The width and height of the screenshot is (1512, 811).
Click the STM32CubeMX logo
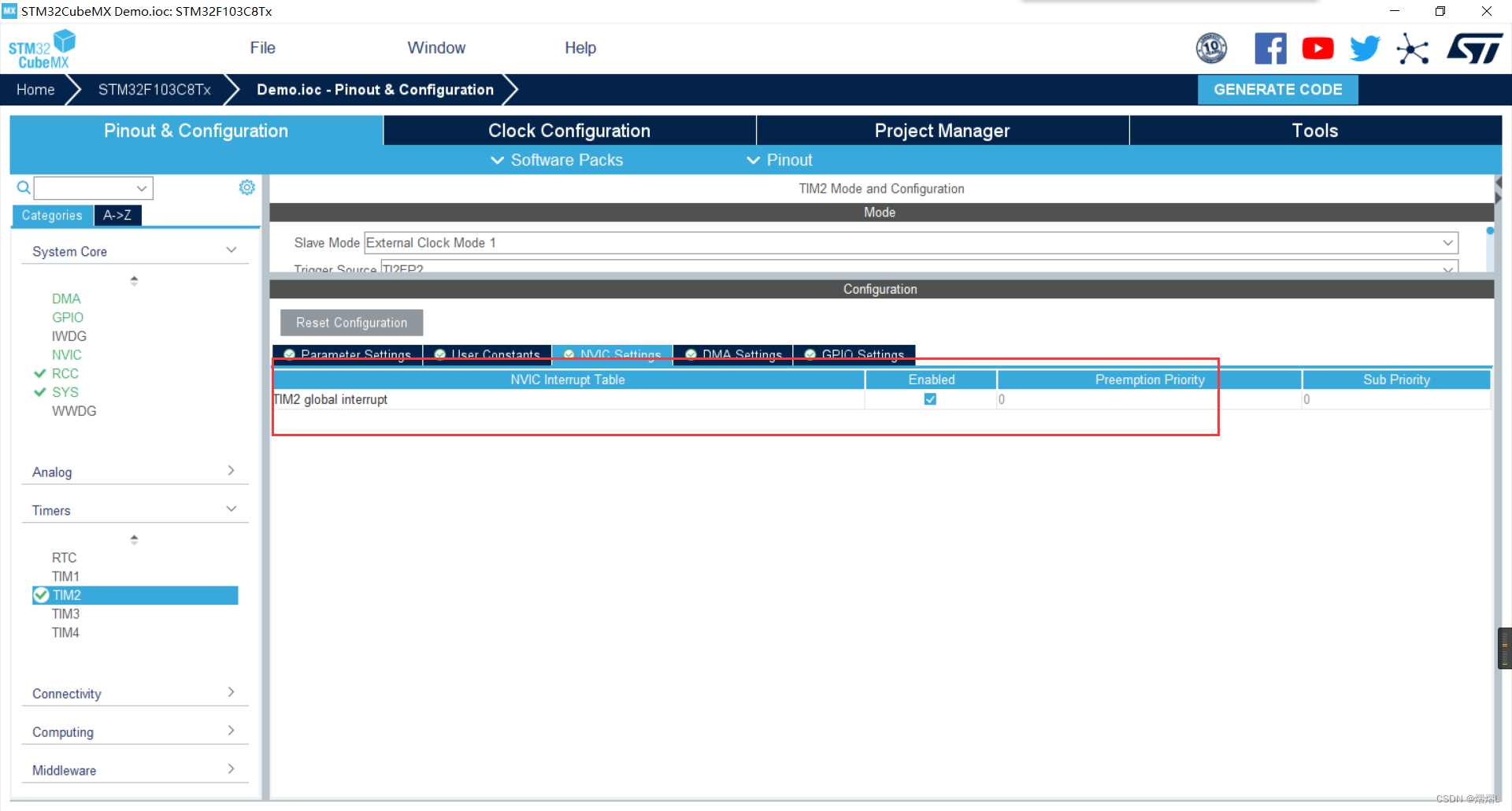[x=42, y=49]
